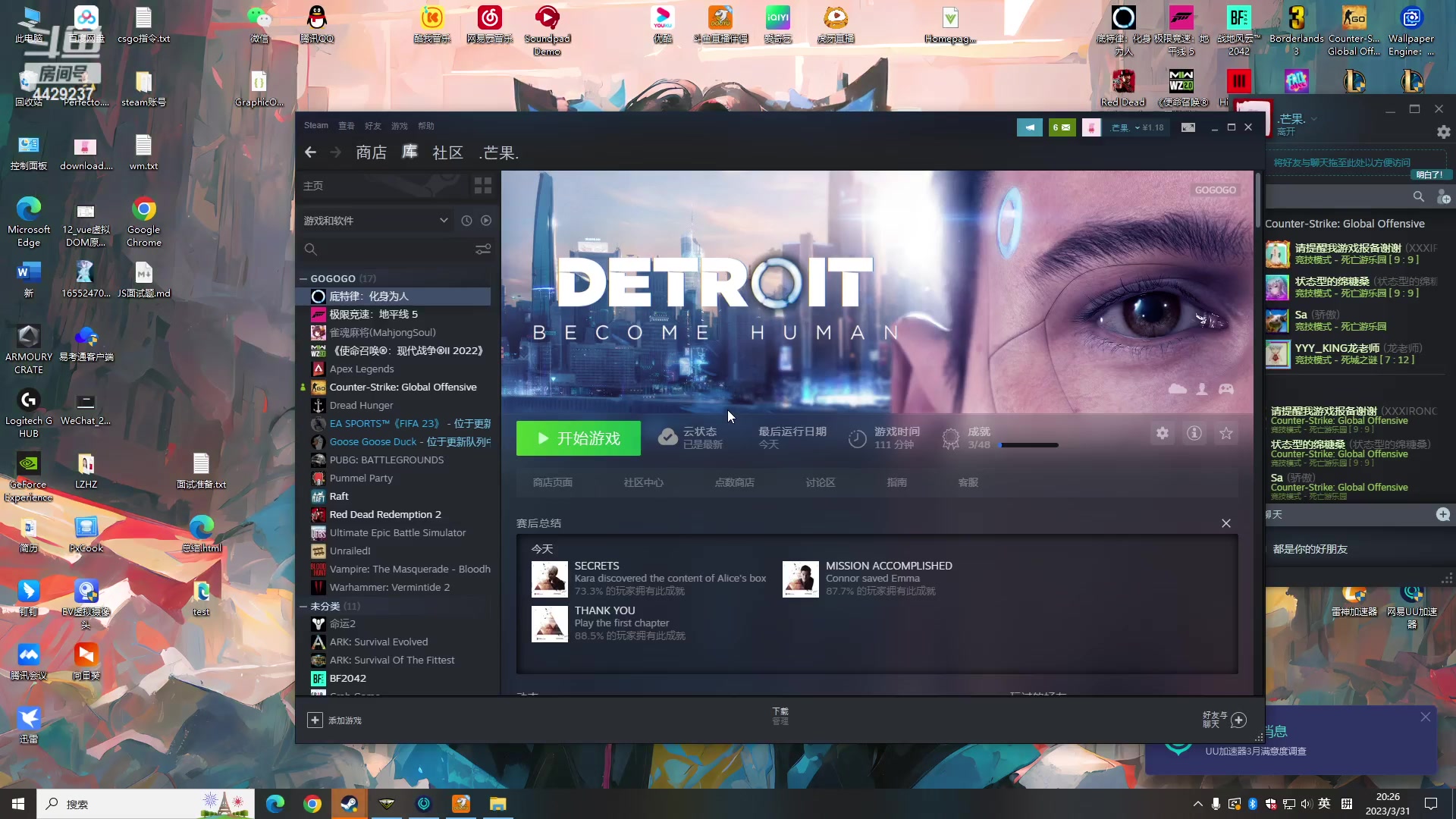Open the account dropdown showing ¥1.18
Screen dimensions: 1456x819
click(1137, 127)
